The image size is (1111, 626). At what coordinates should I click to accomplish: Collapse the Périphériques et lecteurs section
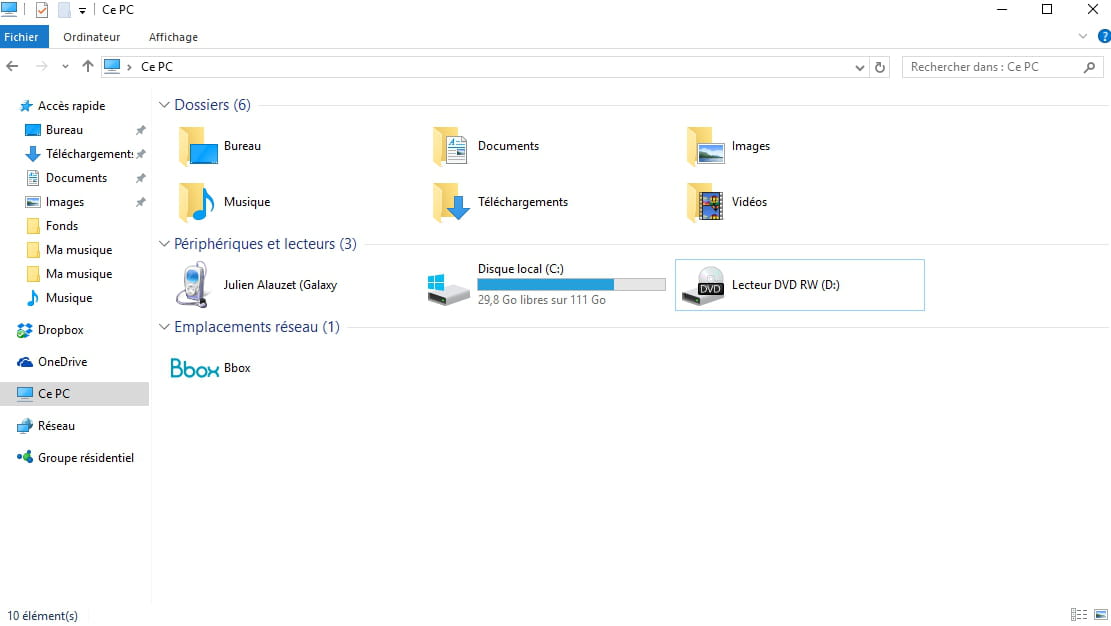point(165,244)
